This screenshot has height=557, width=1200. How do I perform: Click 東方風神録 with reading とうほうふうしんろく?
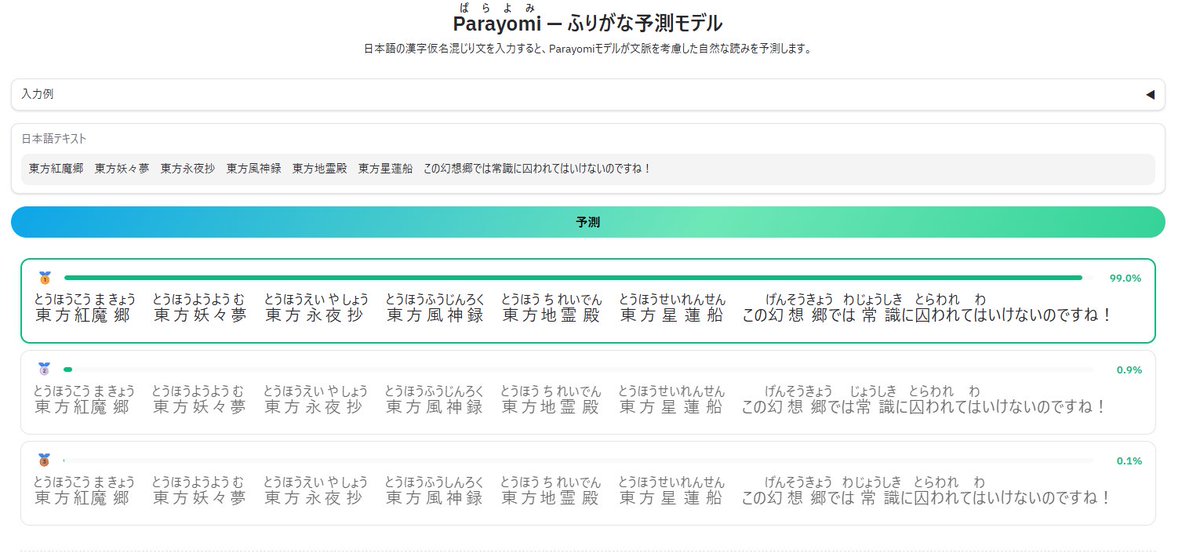(435, 490)
